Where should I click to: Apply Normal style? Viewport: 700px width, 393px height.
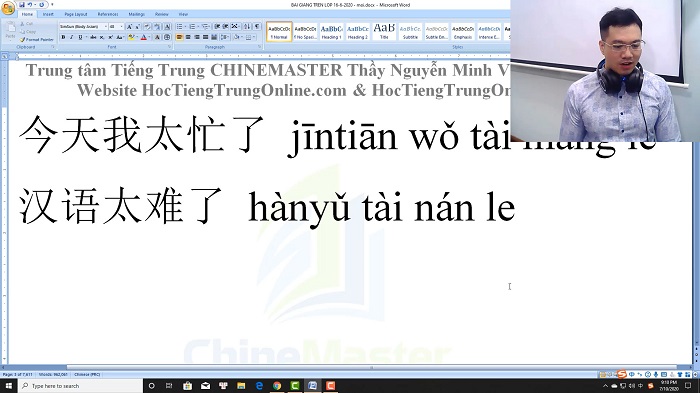coord(279,32)
